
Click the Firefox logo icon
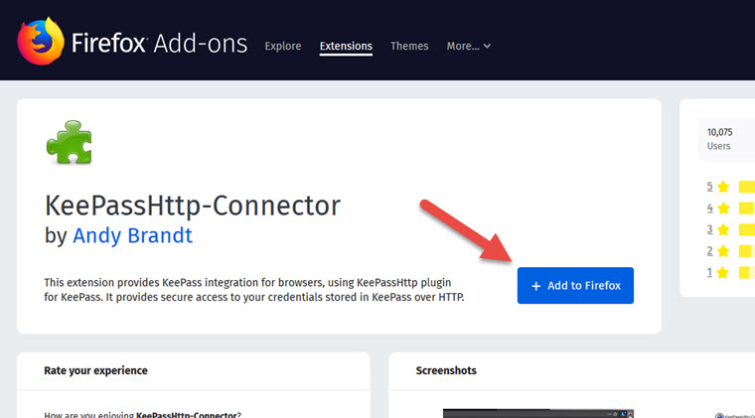40,41
